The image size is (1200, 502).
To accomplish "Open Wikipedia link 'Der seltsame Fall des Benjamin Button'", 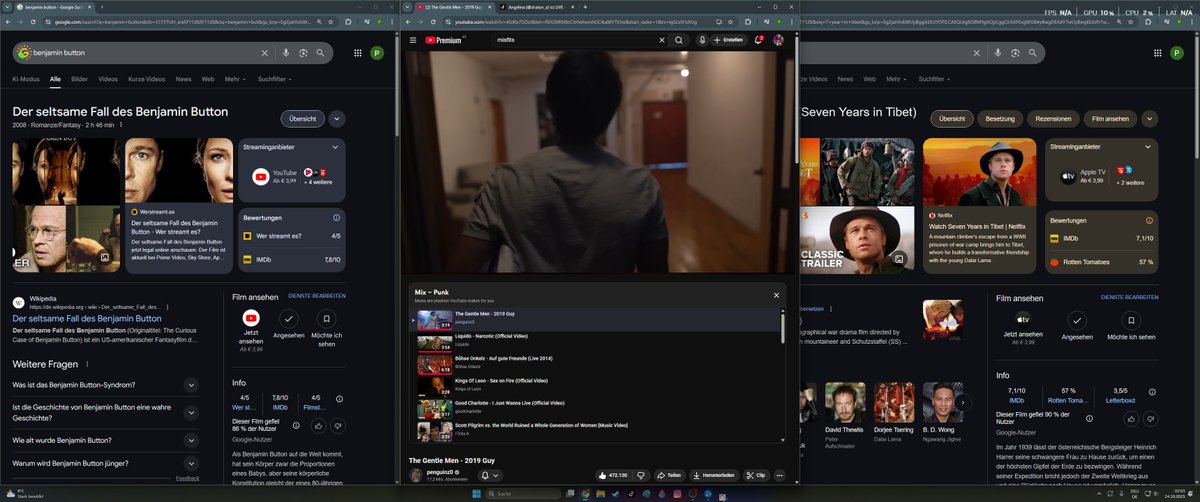I will tap(86, 318).
